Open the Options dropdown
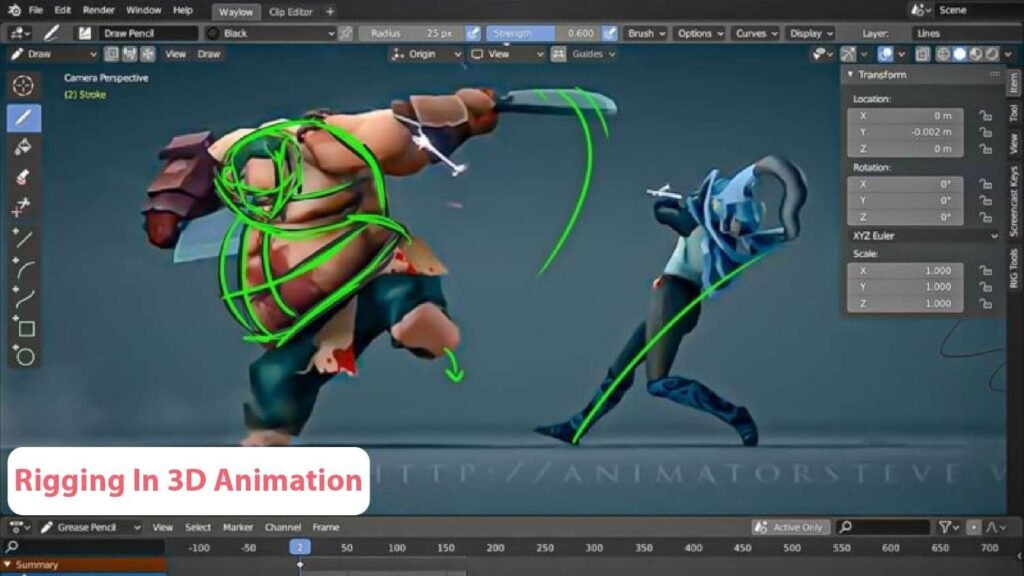The height and width of the screenshot is (576, 1024). pos(699,33)
